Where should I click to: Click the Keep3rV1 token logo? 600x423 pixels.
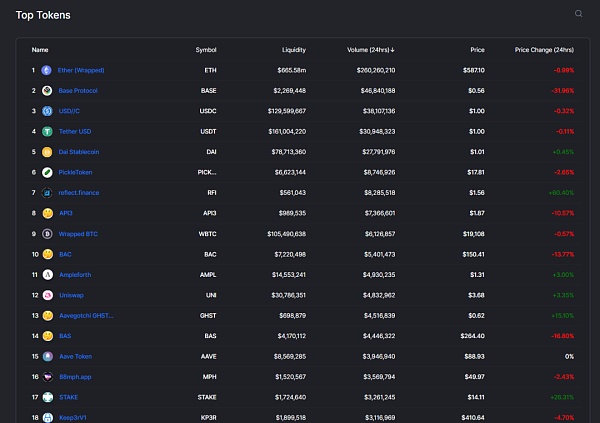(48, 418)
